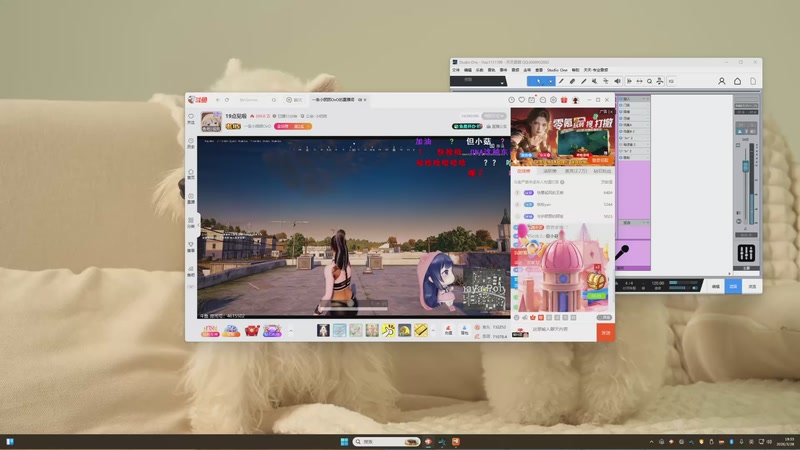Go back with Douyu back arrow

pos(218,100)
